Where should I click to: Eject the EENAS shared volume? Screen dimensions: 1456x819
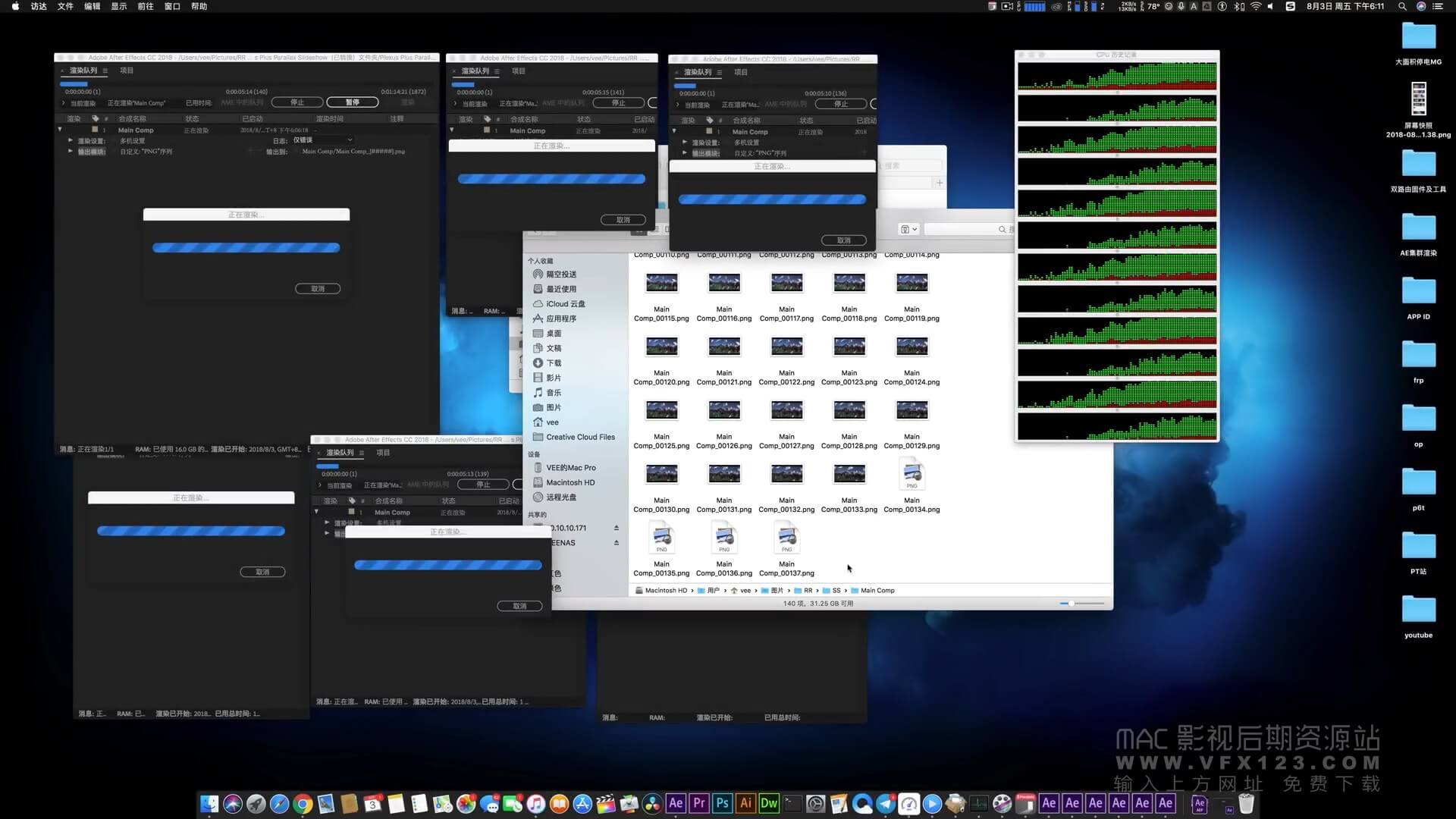(617, 543)
